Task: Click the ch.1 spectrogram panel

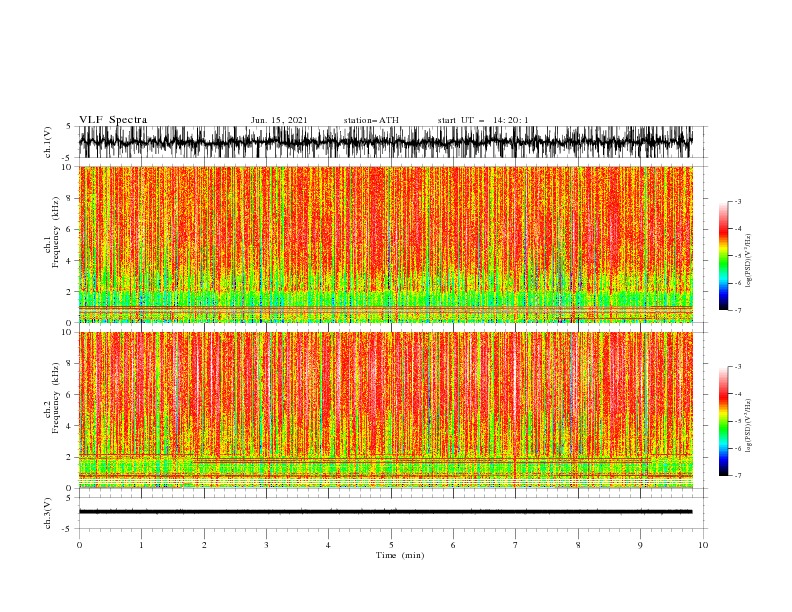Action: point(386,244)
